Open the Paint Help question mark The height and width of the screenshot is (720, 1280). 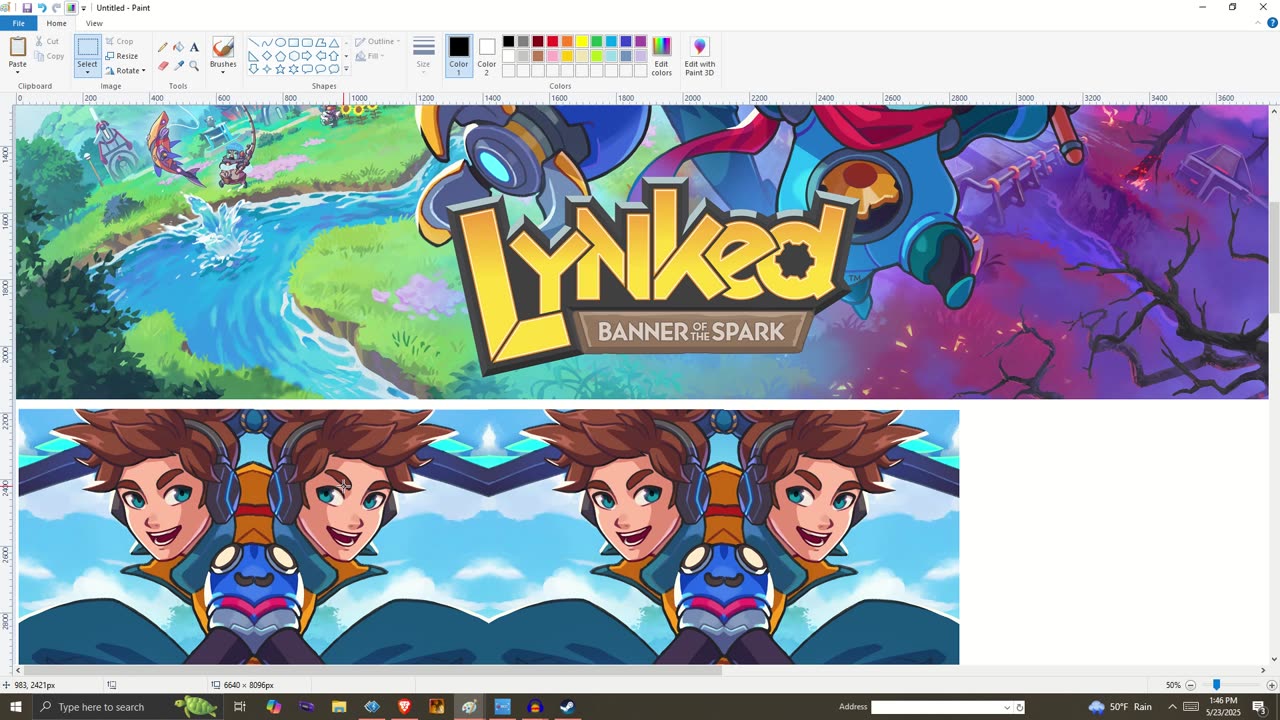pos(1272,23)
